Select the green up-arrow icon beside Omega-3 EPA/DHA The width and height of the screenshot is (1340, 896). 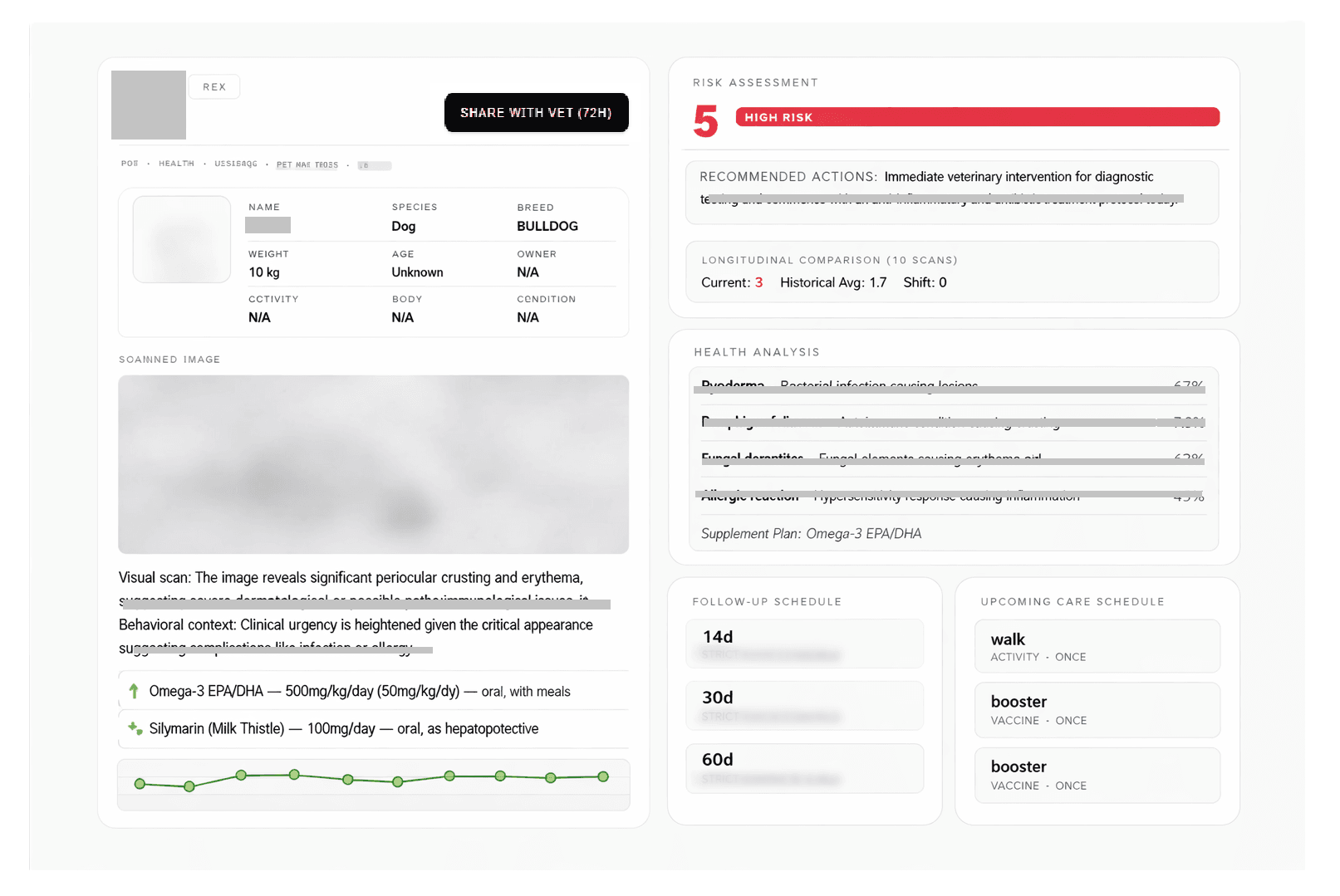[x=134, y=691]
